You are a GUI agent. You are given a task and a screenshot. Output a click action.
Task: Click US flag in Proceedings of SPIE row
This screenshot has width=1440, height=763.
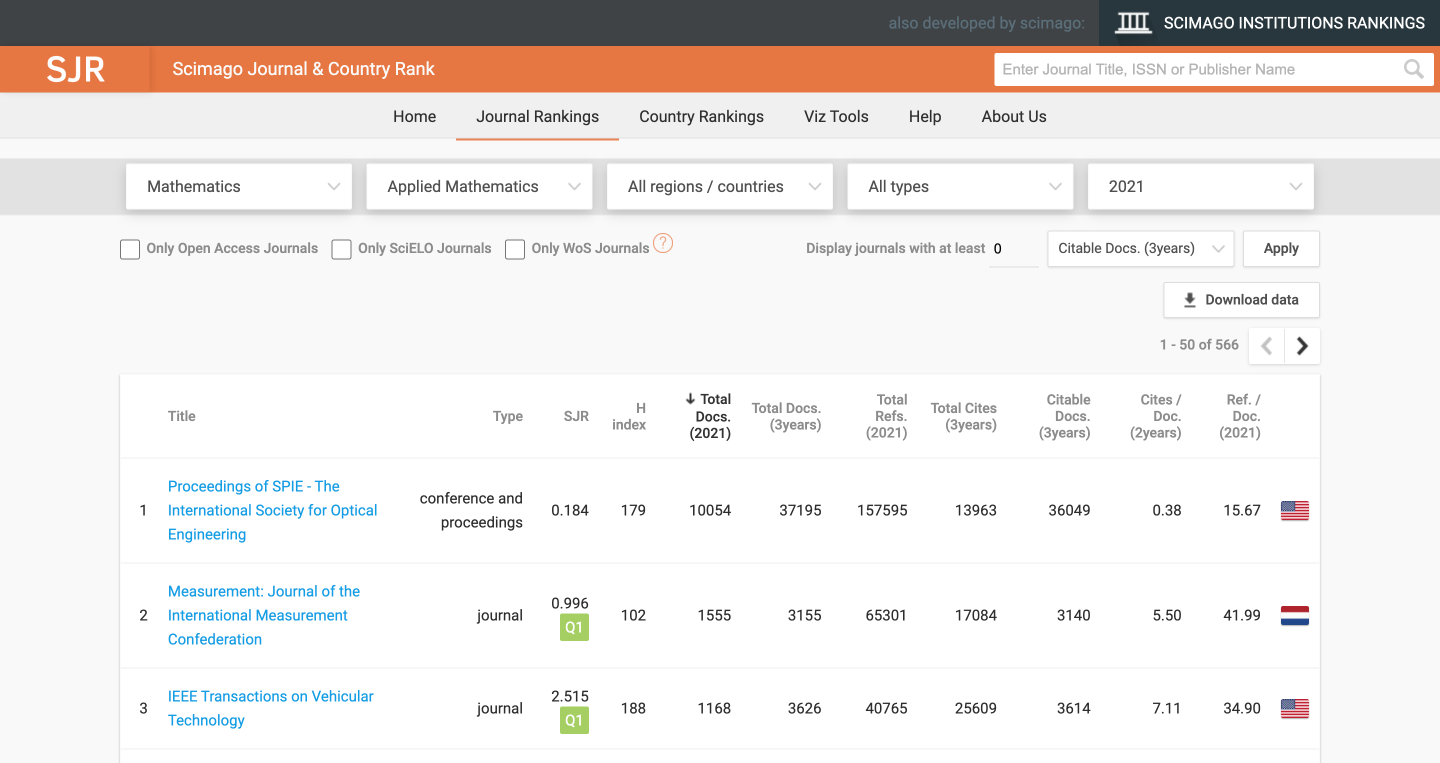pyautogui.click(x=1295, y=510)
